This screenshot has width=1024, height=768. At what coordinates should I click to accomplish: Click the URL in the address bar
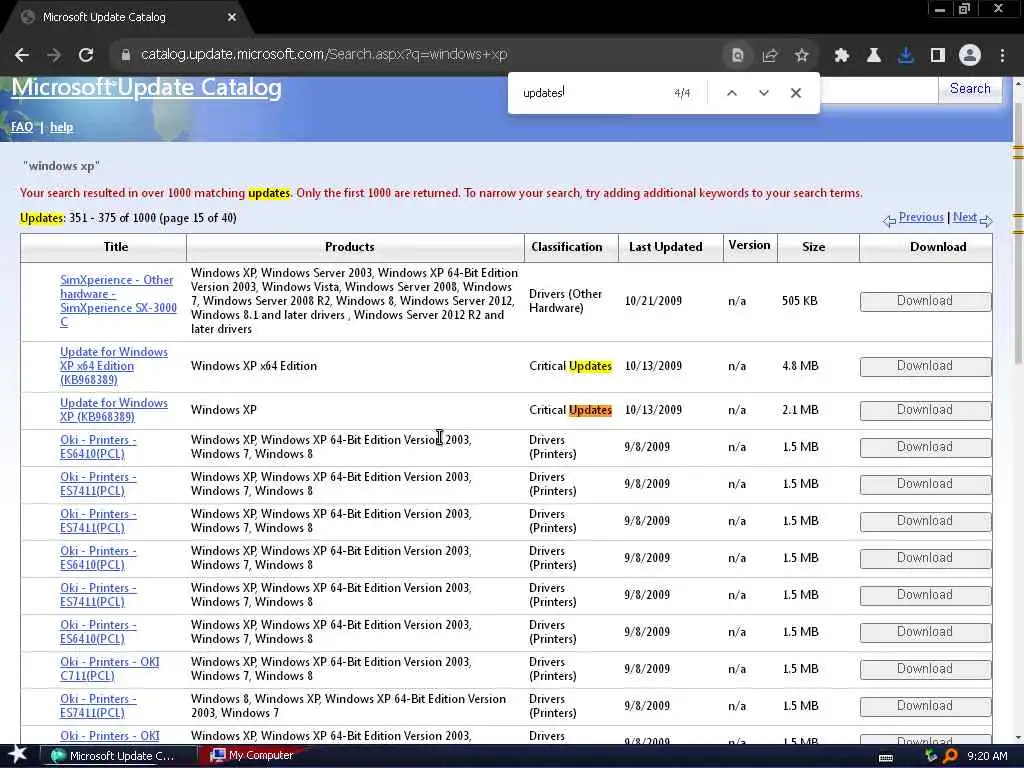[324, 55]
